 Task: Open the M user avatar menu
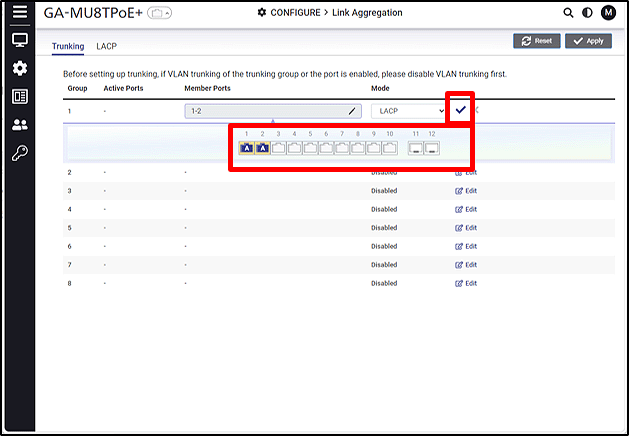click(x=608, y=13)
